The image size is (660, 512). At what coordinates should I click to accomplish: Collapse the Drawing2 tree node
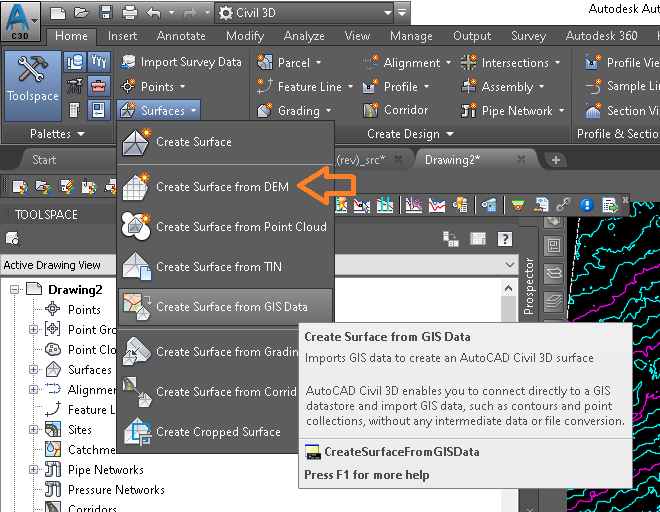[x=15, y=290]
